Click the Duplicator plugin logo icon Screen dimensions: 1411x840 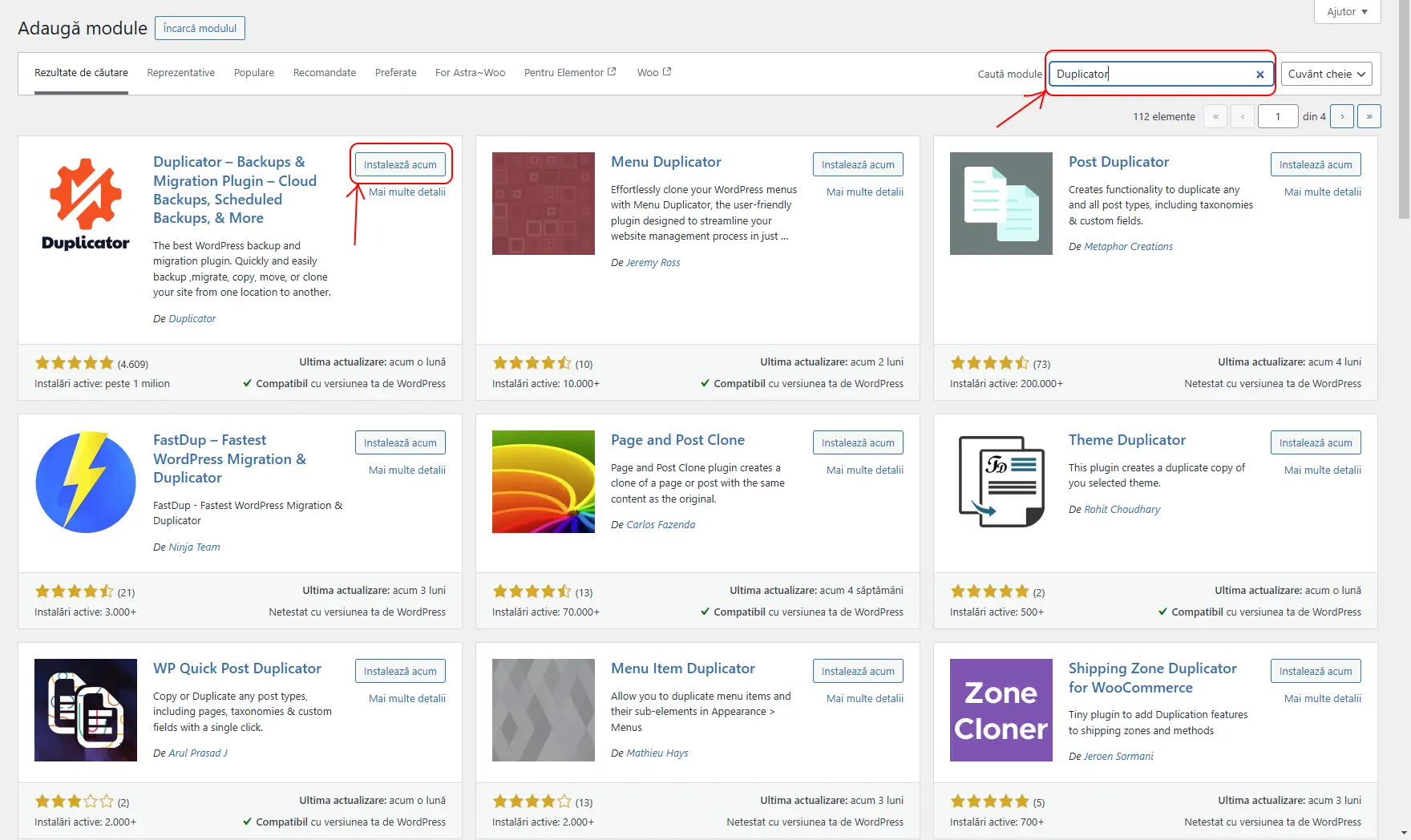click(86, 204)
